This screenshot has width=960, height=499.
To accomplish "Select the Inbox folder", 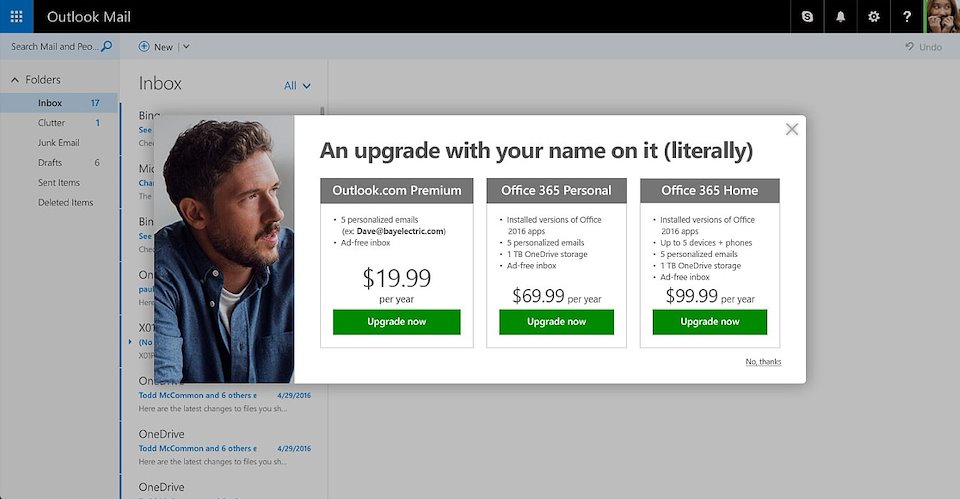I will 50,103.
